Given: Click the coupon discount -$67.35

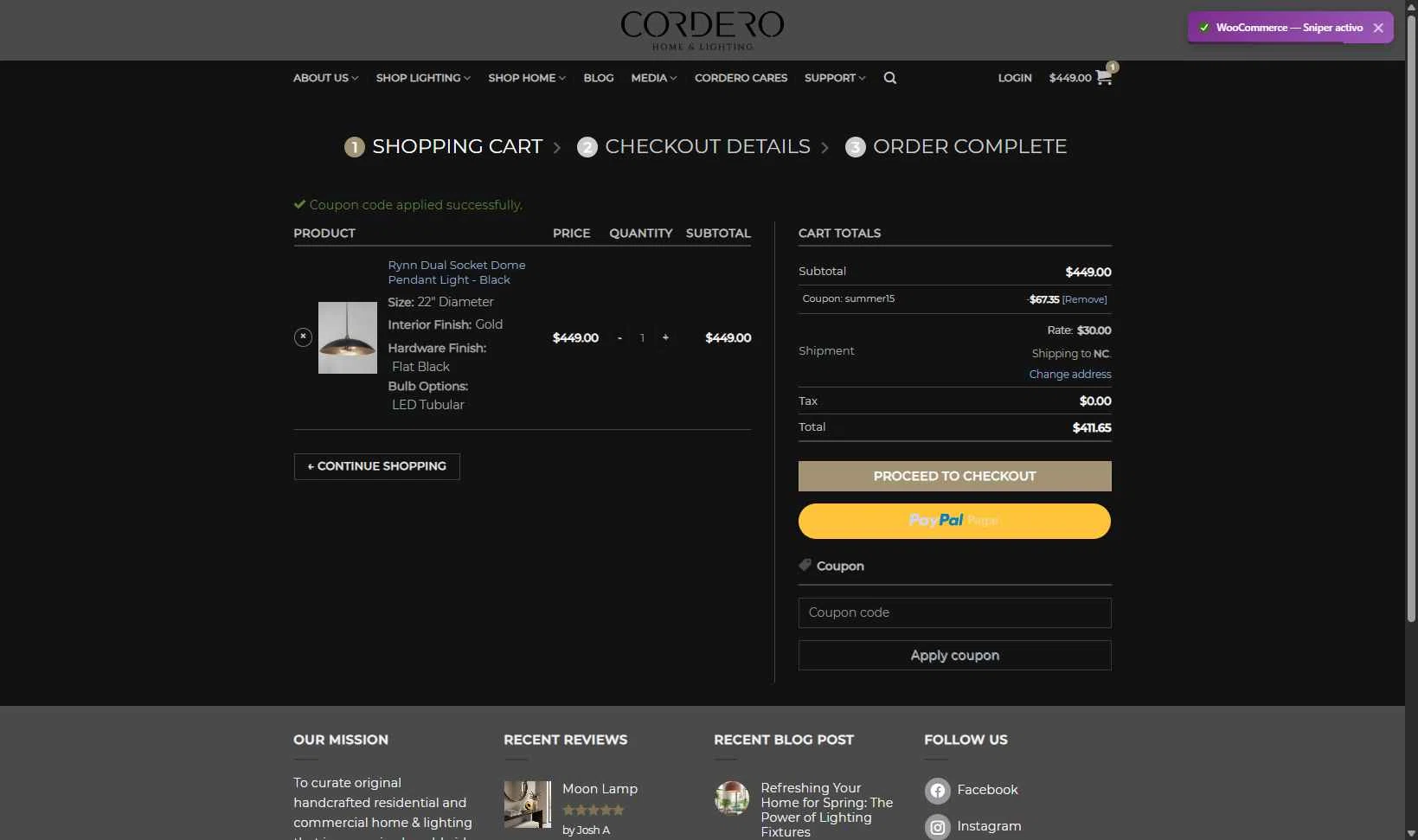Looking at the screenshot, I should (x=1043, y=299).
